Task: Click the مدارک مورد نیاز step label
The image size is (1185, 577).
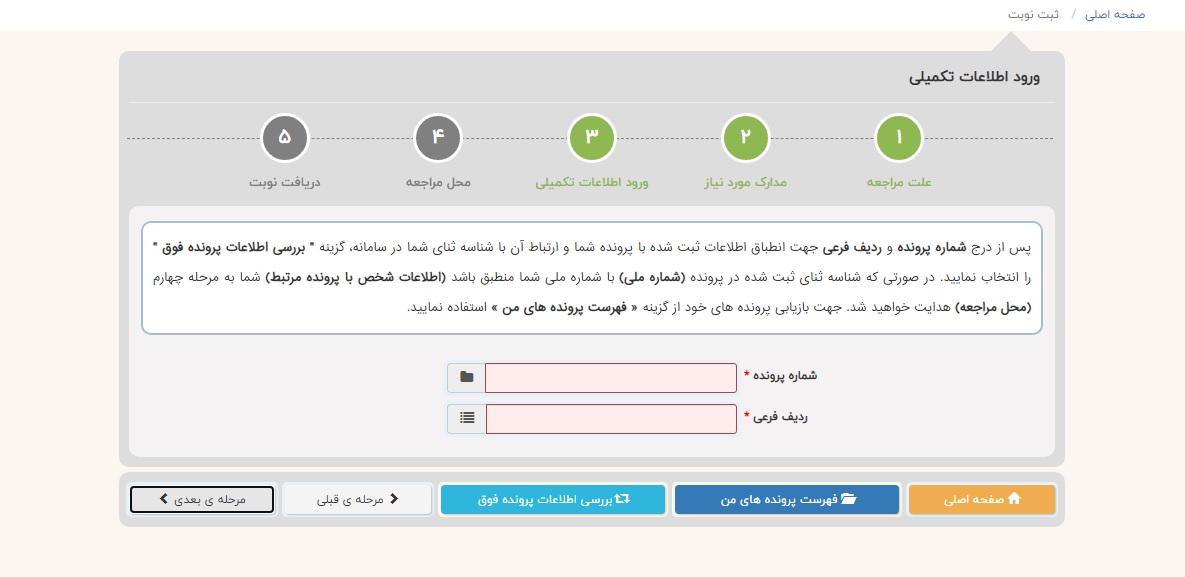Action: pos(745,183)
